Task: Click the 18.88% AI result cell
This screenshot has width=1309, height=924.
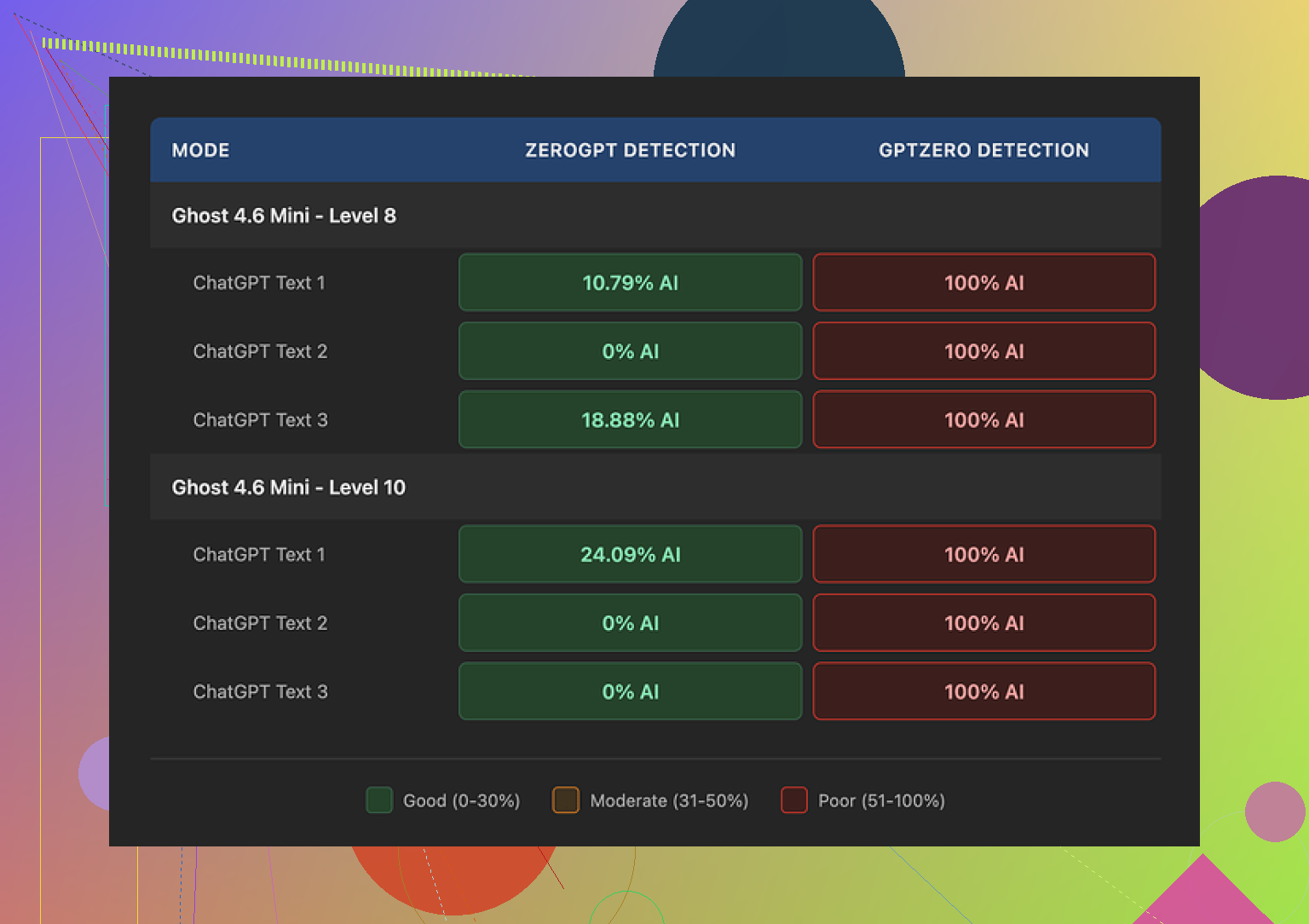Action: [x=630, y=420]
